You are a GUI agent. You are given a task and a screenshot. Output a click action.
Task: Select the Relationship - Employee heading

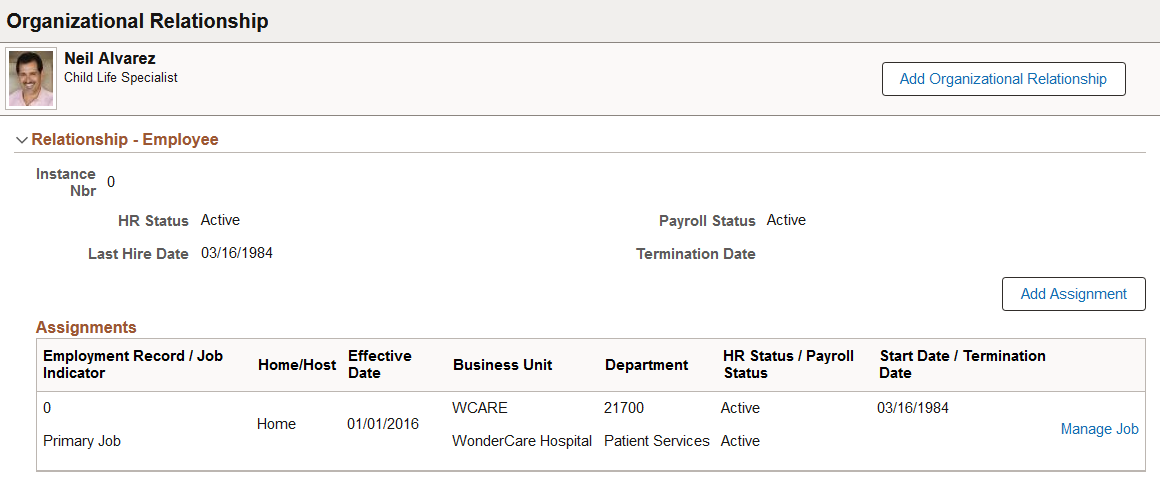(125, 140)
